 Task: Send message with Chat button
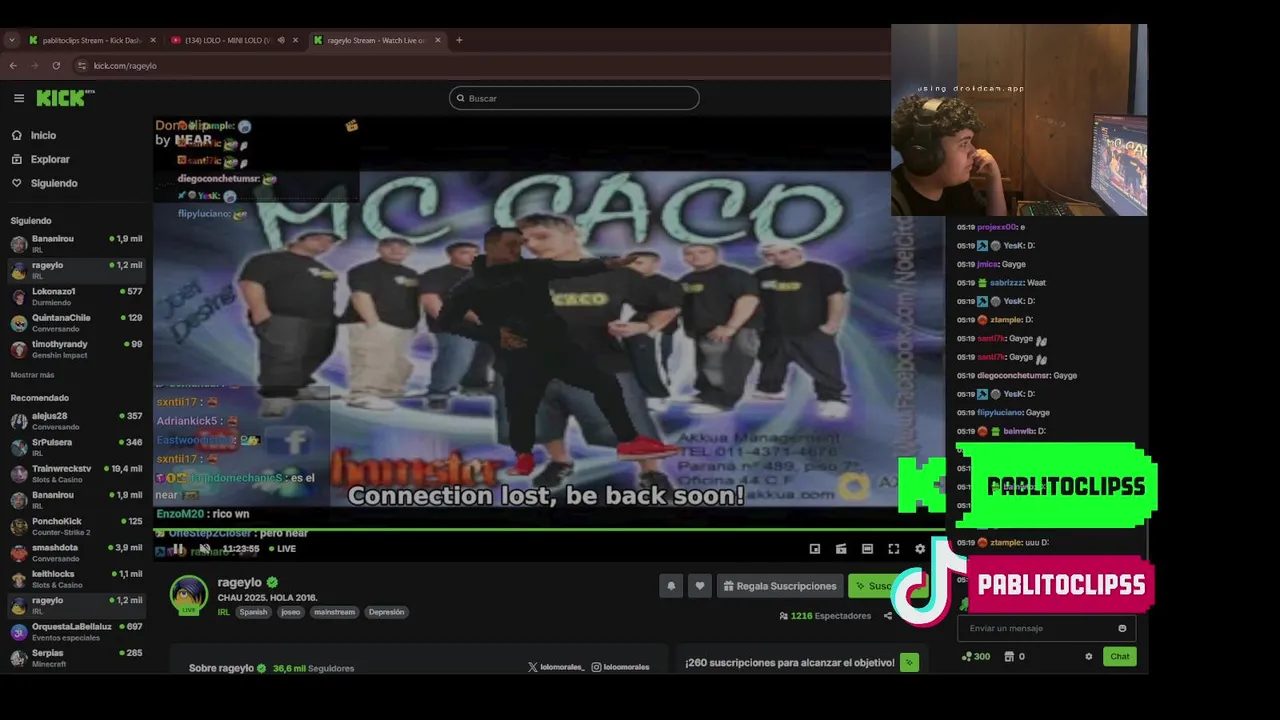coord(1120,657)
